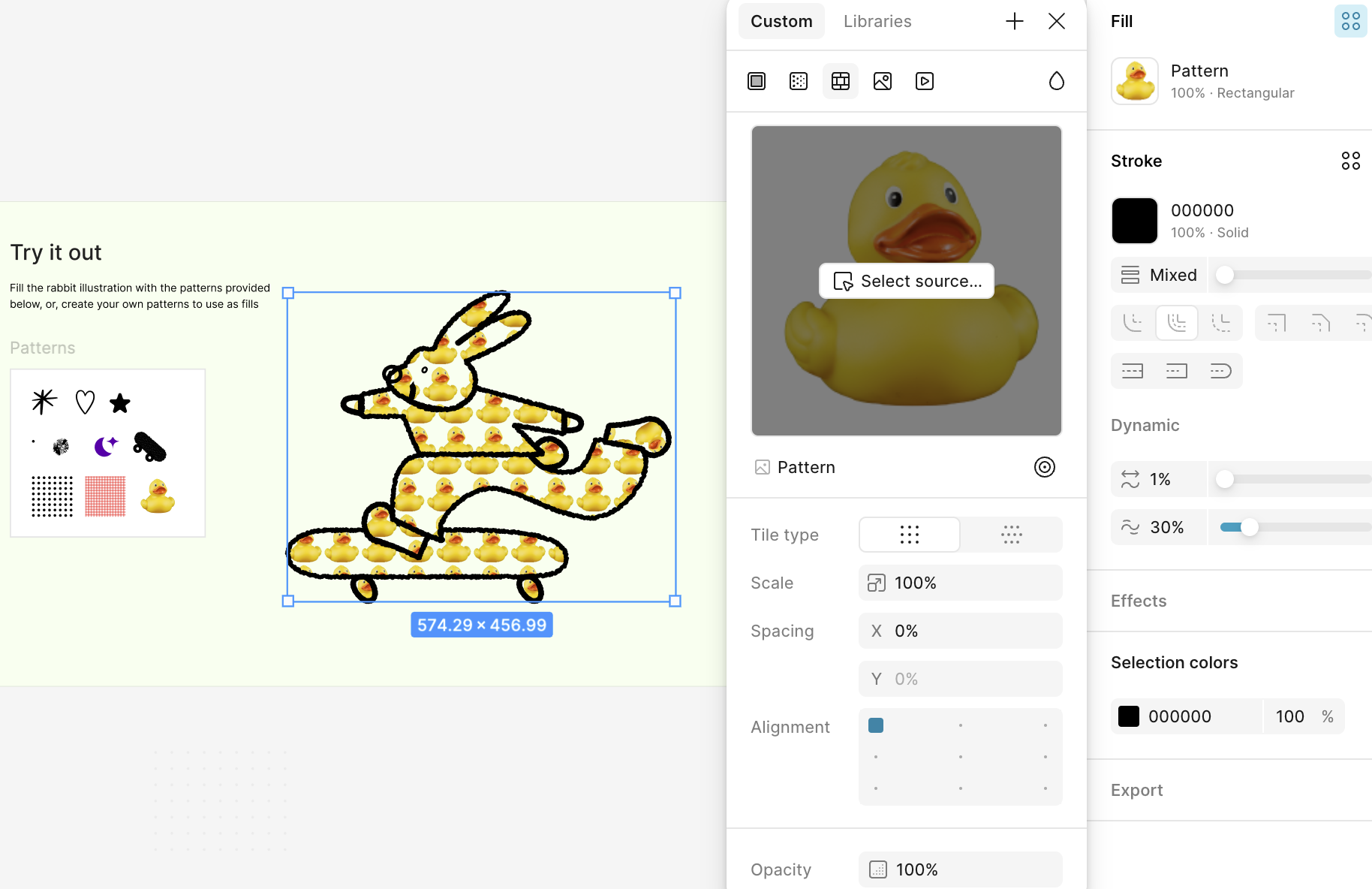Click the asterisk pattern sample

pyautogui.click(x=44, y=402)
